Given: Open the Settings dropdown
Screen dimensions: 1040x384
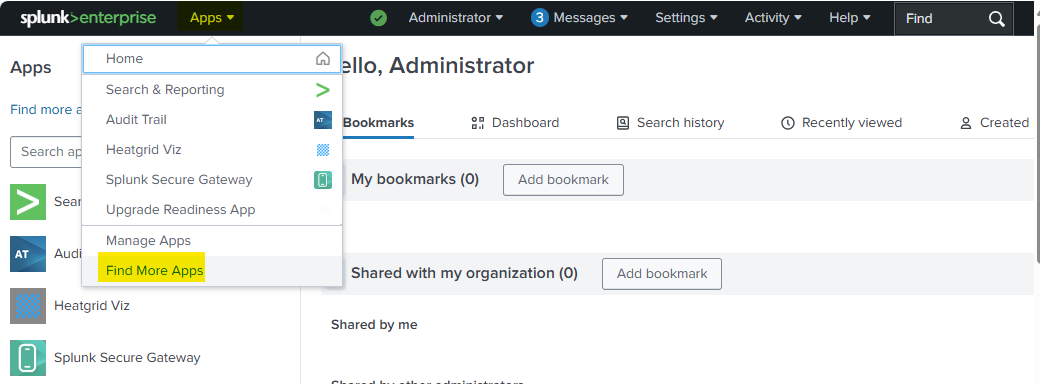Looking at the screenshot, I should pos(686,18).
